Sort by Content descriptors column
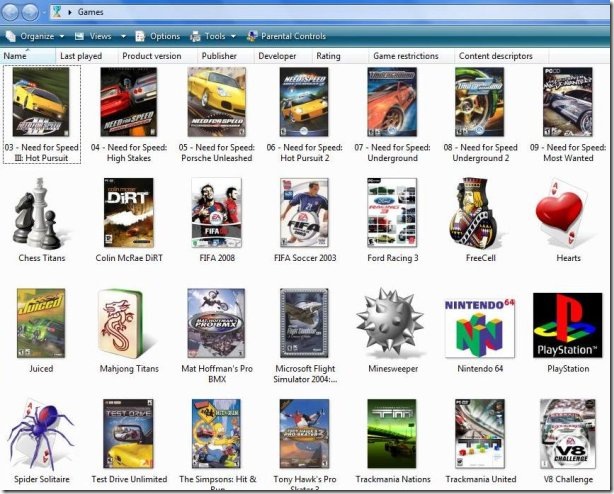This screenshot has width=614, height=494. (x=502, y=56)
